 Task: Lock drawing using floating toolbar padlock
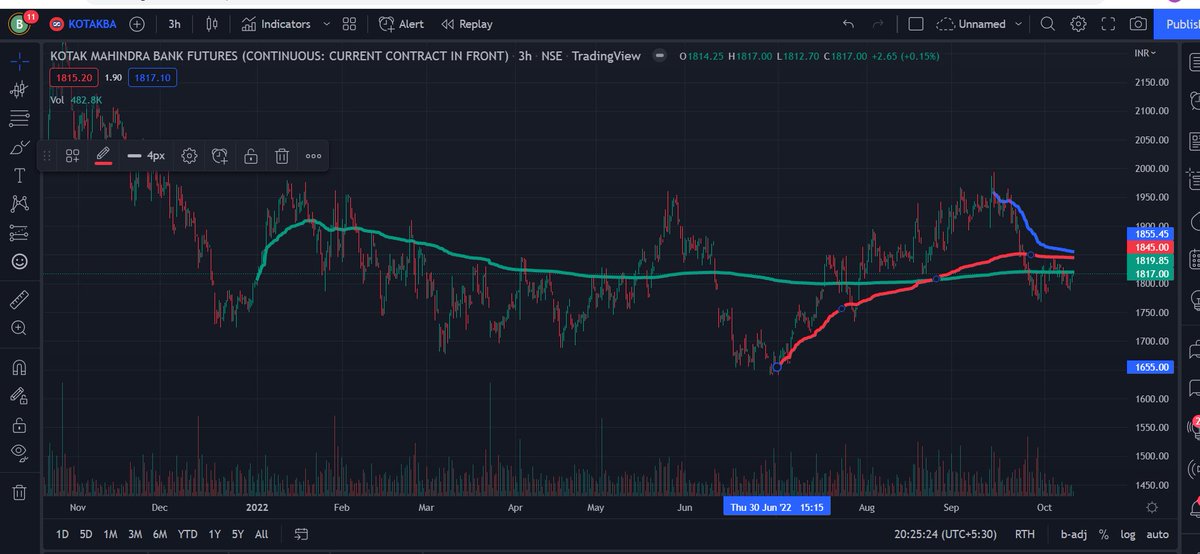click(x=251, y=156)
